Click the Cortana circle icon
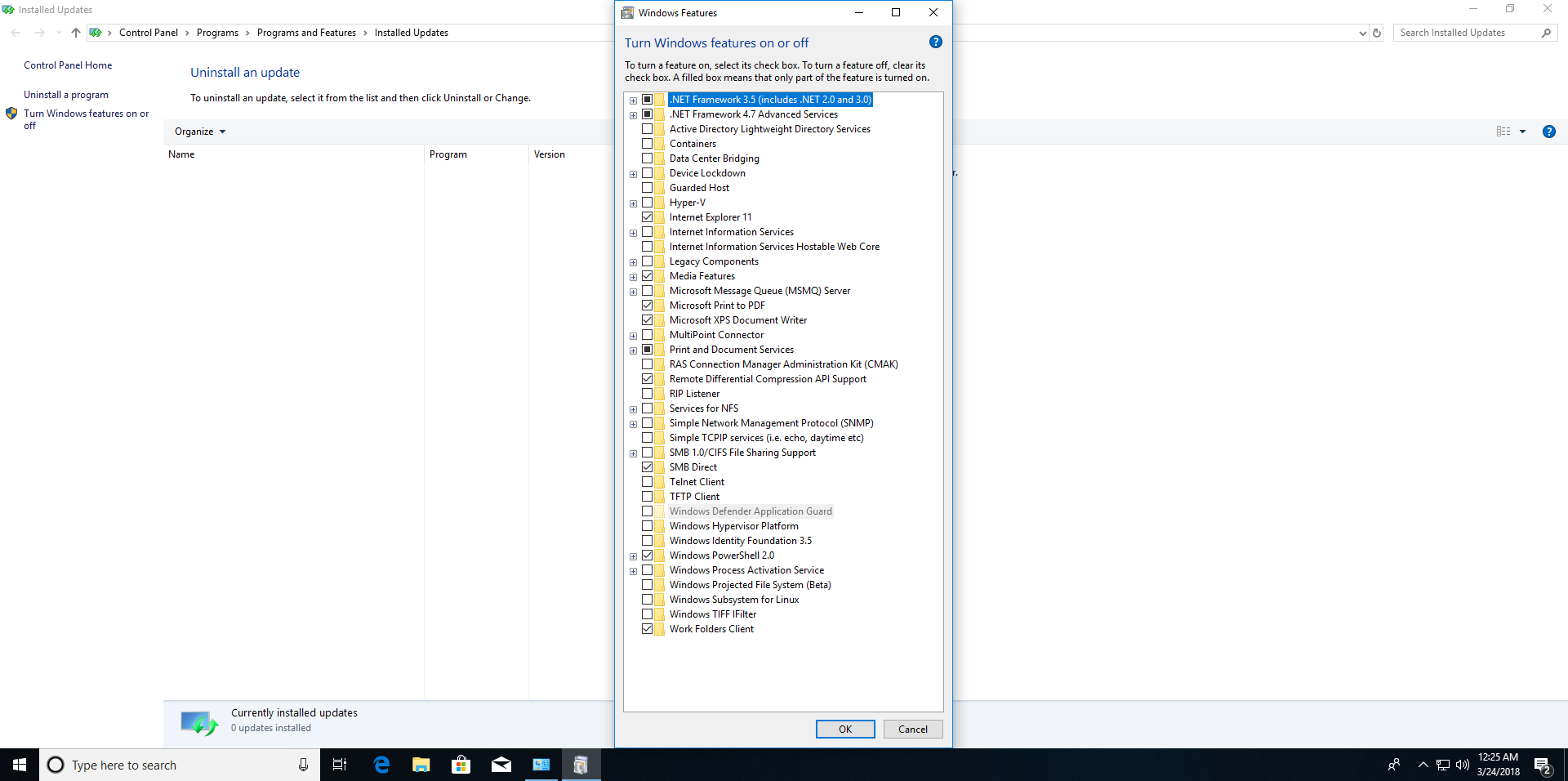Viewport: 1568px width, 781px height. coord(56,765)
